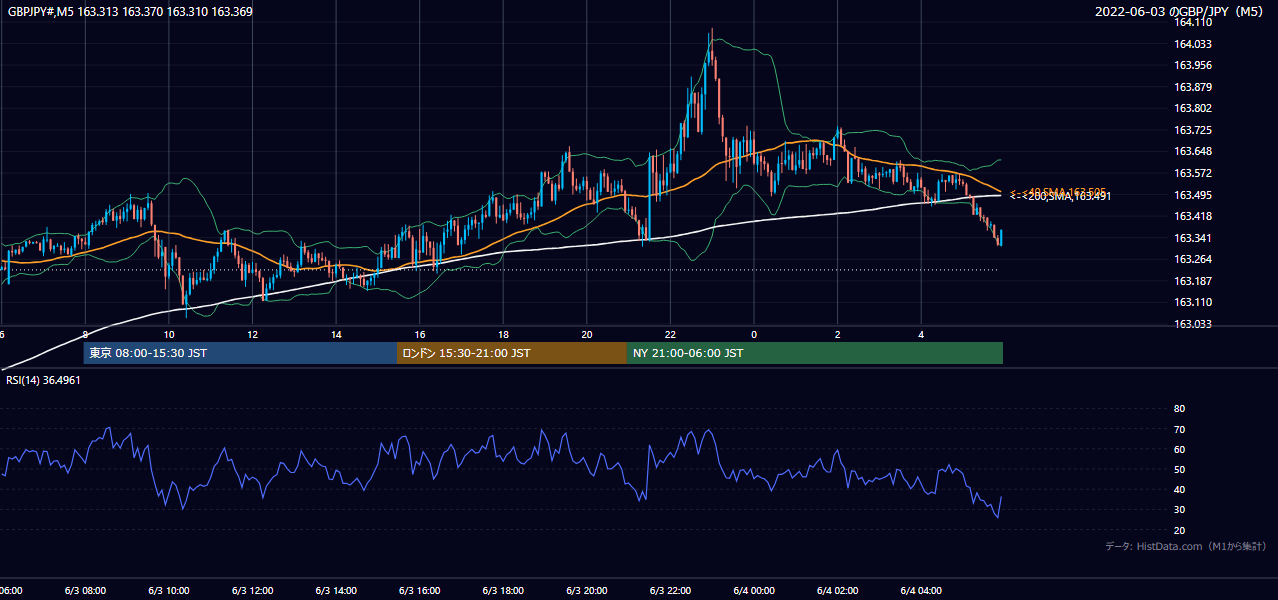Viewport: 1278px width, 600px height.
Task: Click the 163.264 price axis label
Action: (1192, 259)
